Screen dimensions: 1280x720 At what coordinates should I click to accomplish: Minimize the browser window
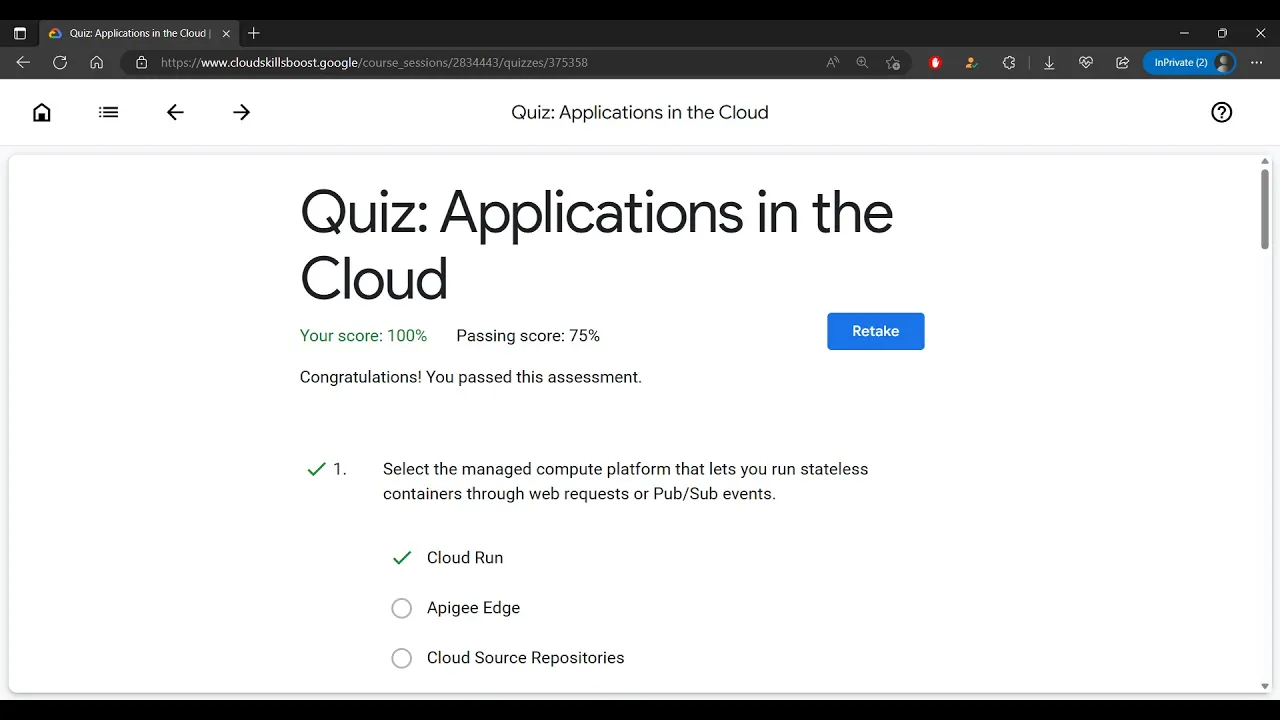coord(1184,33)
